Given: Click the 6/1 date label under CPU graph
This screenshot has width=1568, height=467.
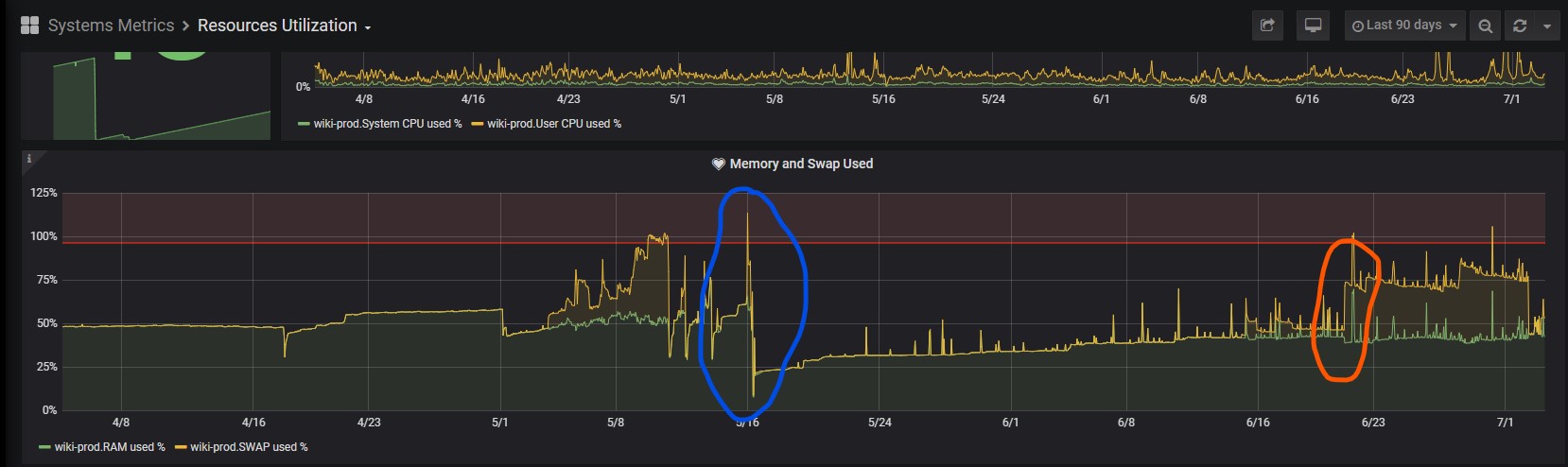Looking at the screenshot, I should pyautogui.click(x=1101, y=99).
